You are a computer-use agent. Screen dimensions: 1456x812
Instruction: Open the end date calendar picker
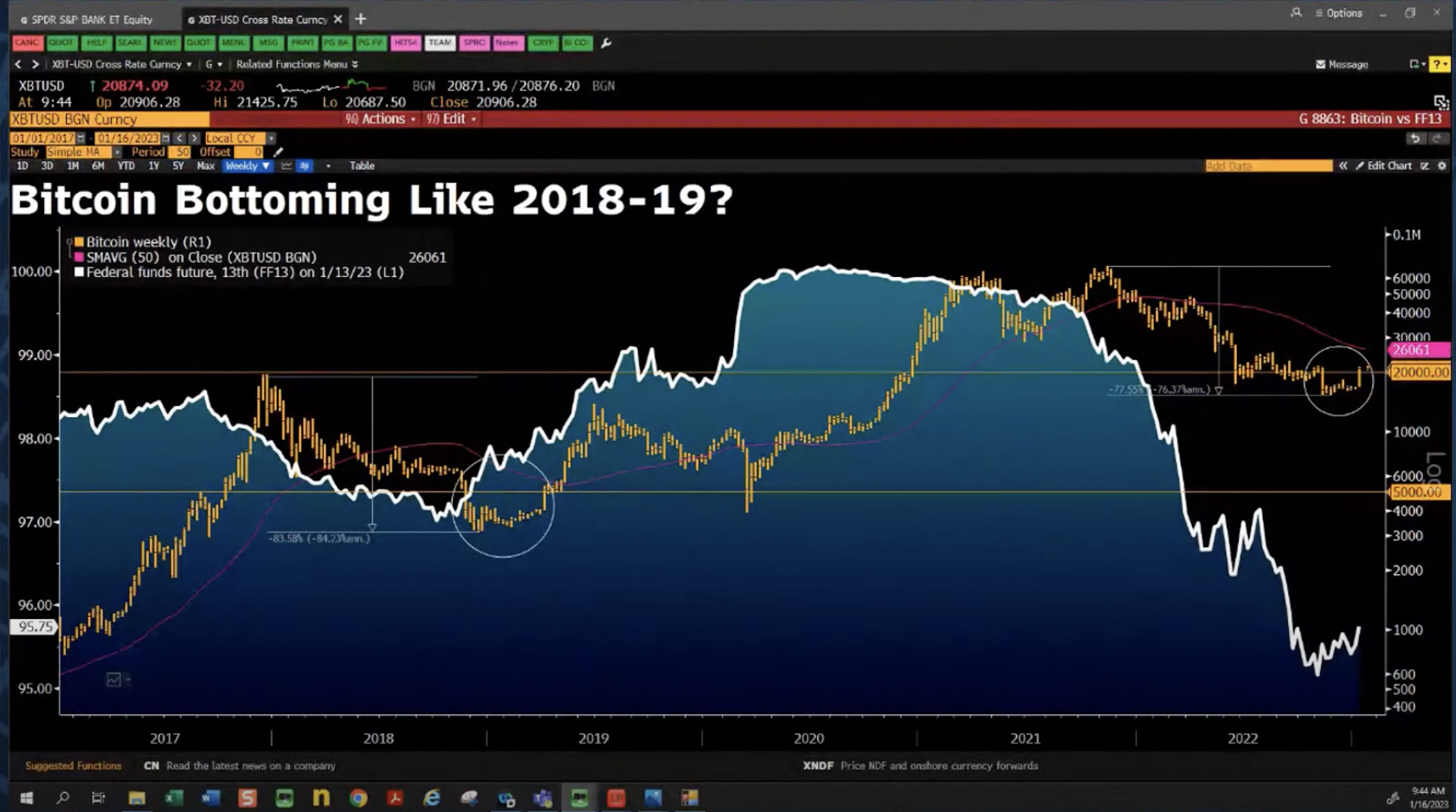coord(166,139)
